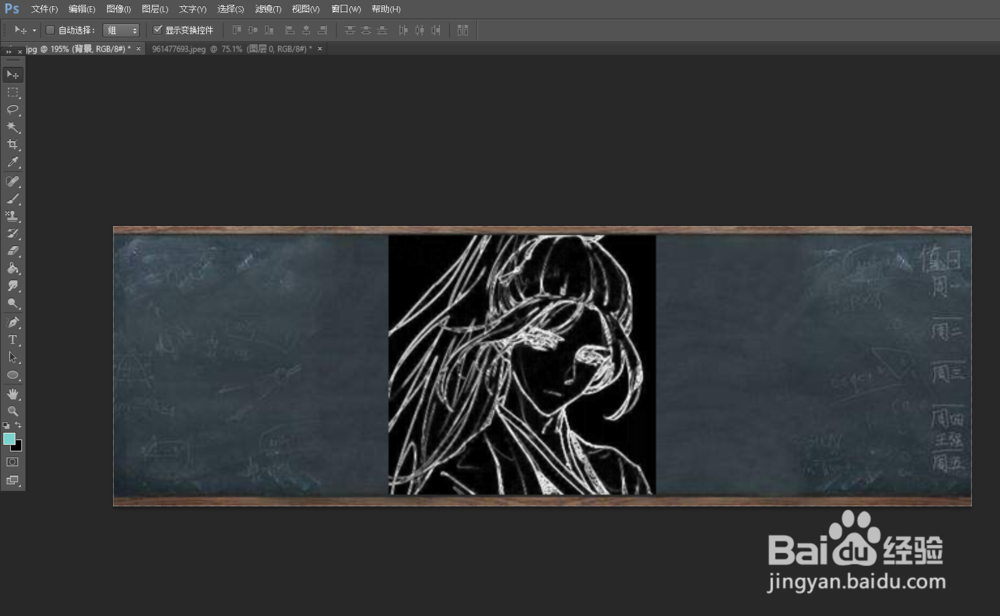The image size is (1000, 616).
Task: Open the 文件(F) menu
Action: coord(44,9)
